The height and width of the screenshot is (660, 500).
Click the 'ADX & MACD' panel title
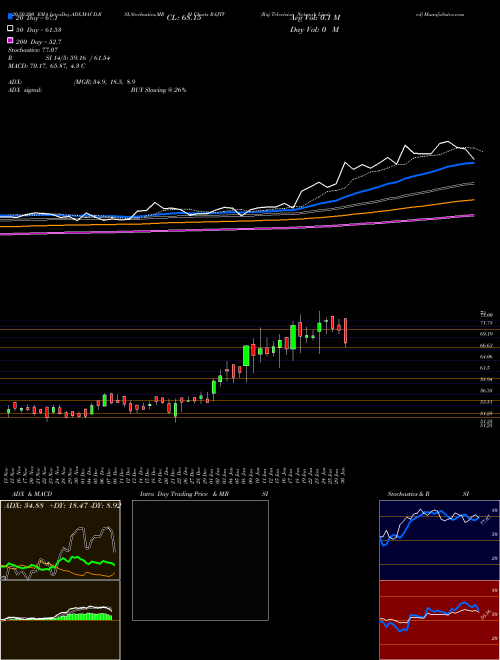point(32,494)
